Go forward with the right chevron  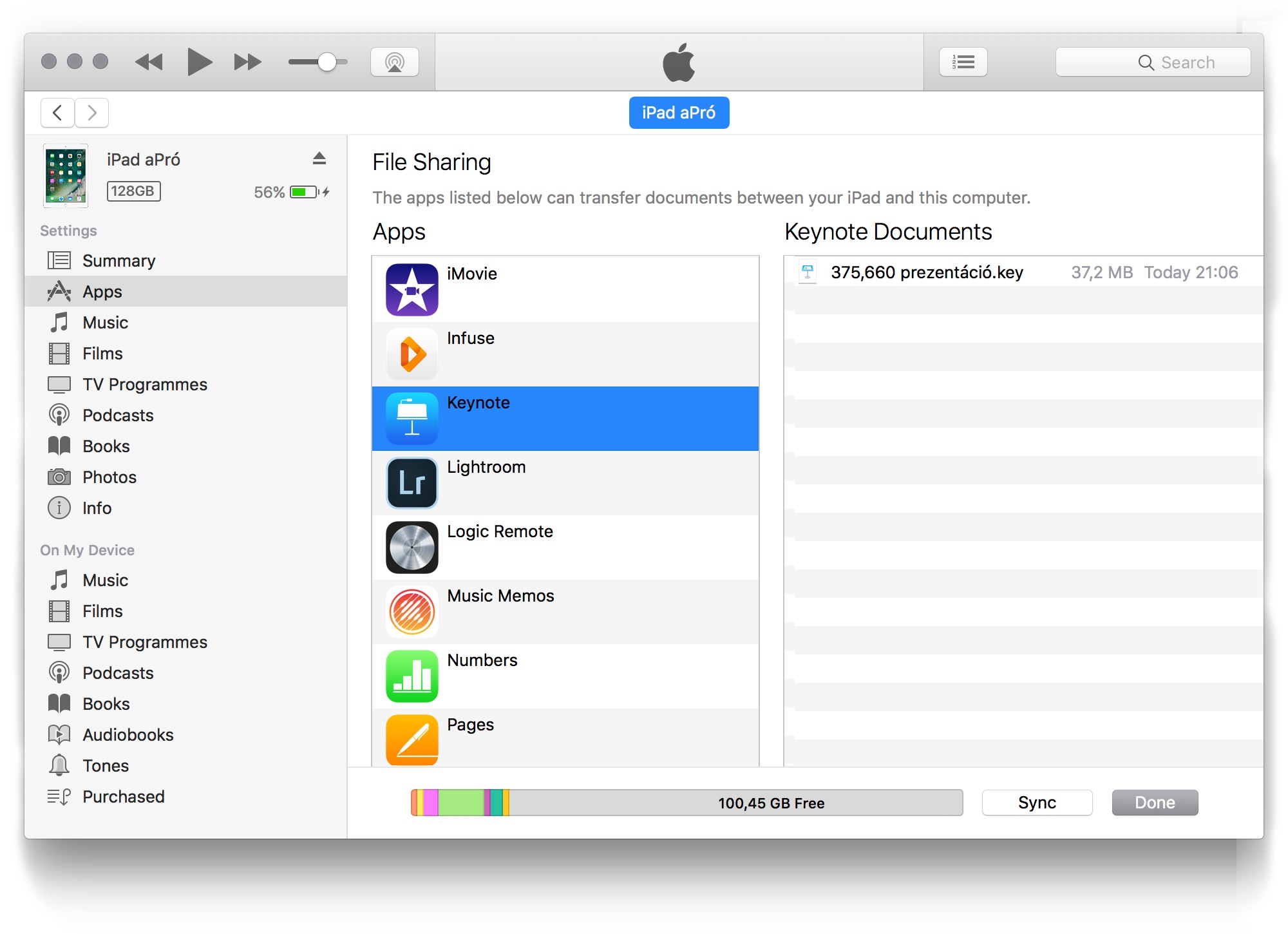92,113
